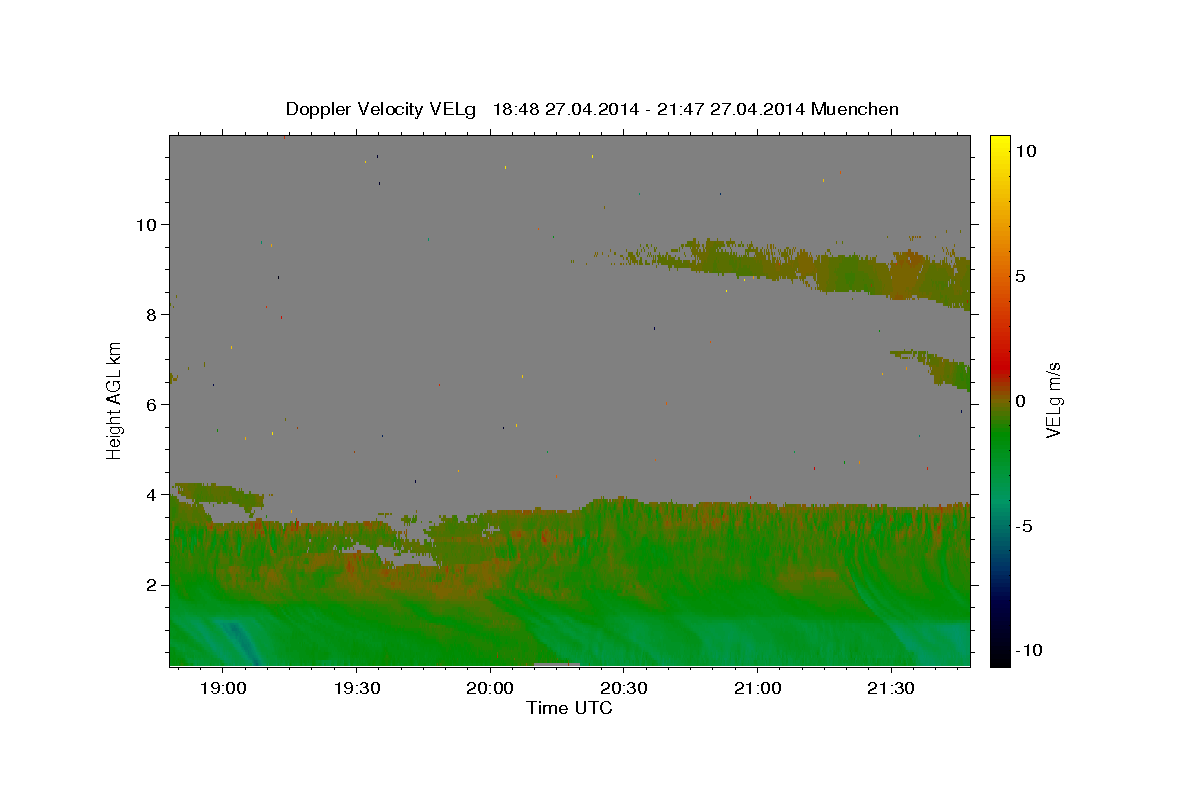Click the 'VELg m/s' colorbar label
The width and height of the screenshot is (1200, 800).
tap(1053, 400)
